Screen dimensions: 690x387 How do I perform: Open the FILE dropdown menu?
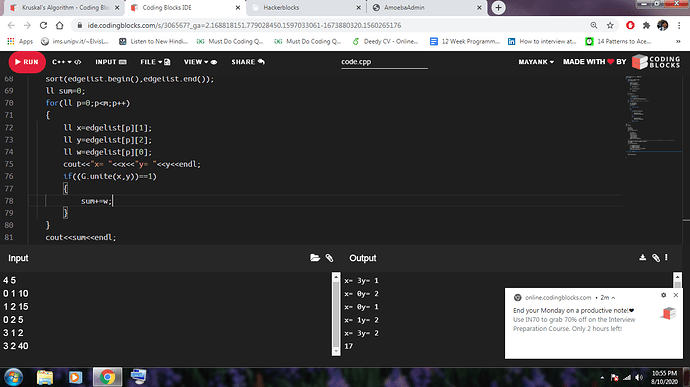155,62
